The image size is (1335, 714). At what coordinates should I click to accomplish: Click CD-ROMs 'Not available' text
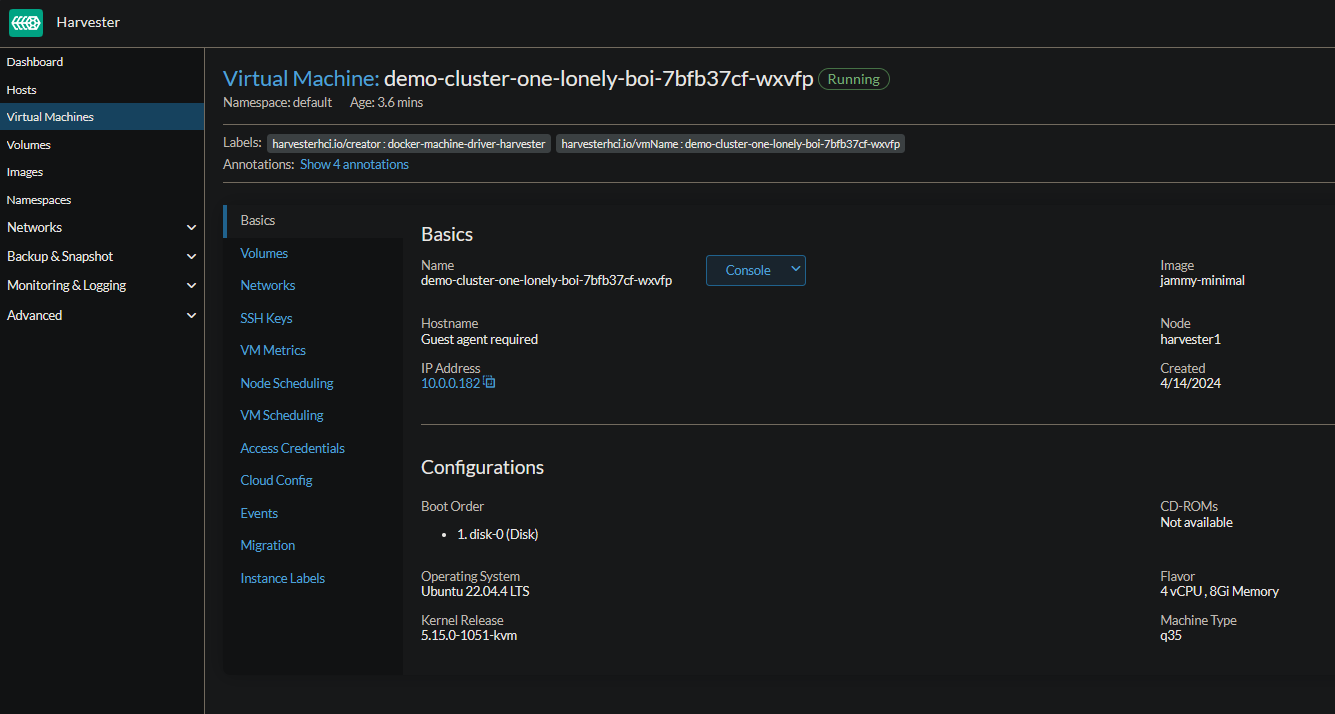[x=1196, y=522]
